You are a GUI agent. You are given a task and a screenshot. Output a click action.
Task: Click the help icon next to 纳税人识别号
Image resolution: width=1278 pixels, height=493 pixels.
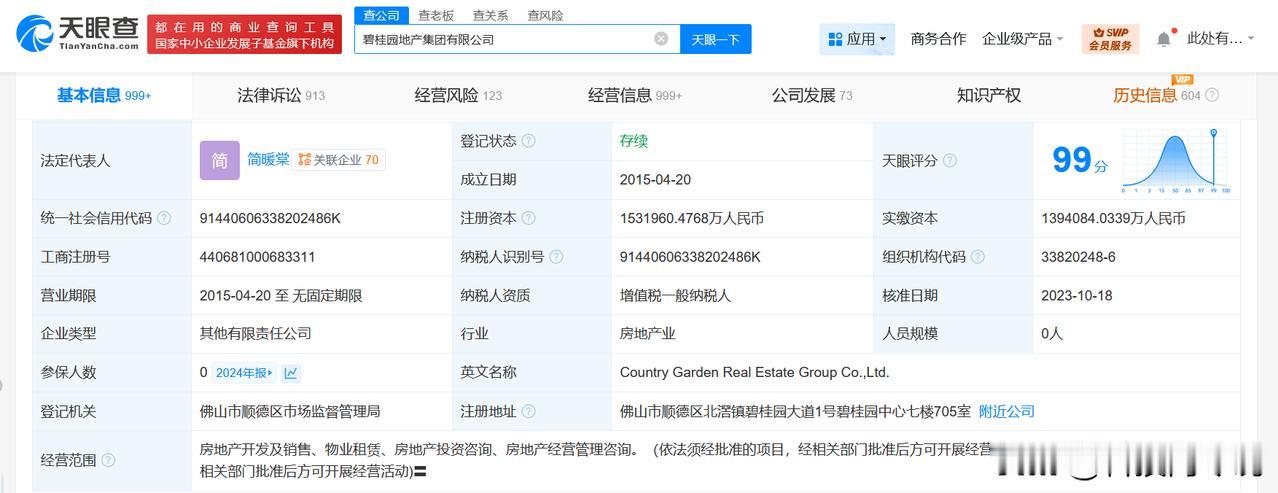pyautogui.click(x=556, y=257)
